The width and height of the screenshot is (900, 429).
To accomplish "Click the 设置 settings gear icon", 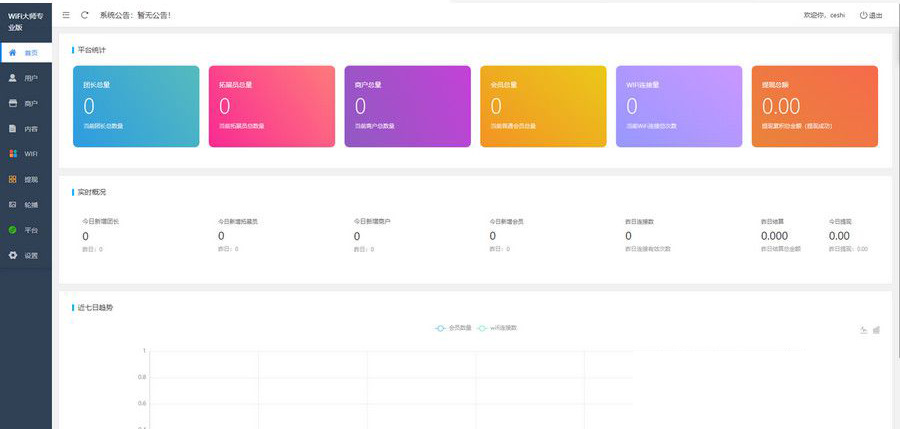I will coord(13,255).
